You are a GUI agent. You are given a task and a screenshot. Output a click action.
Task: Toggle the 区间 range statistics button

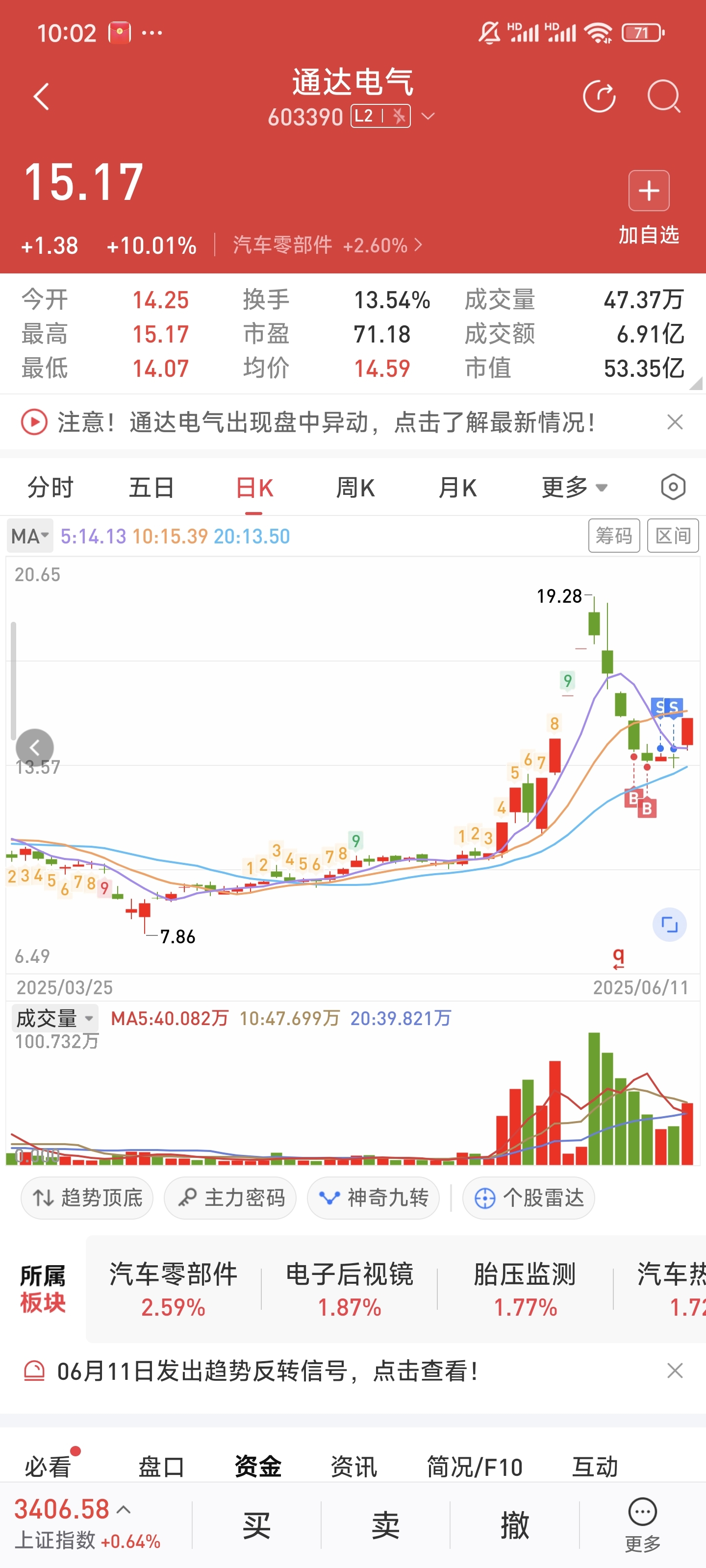(x=673, y=536)
